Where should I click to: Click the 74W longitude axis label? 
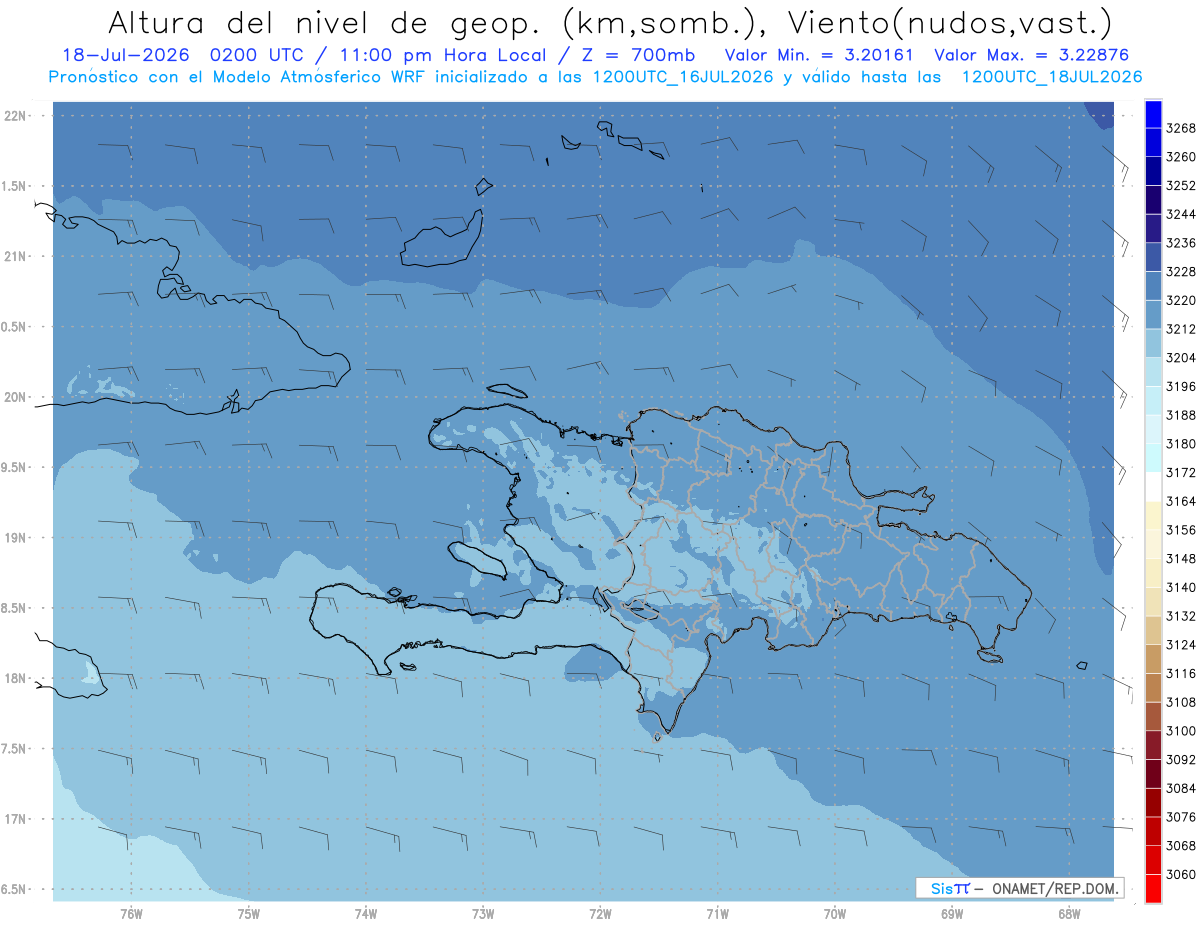(366, 914)
